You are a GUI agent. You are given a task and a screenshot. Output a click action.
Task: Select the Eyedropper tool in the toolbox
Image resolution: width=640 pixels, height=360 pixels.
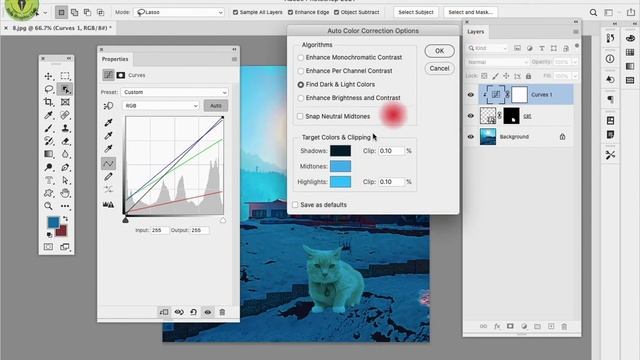tap(49, 115)
